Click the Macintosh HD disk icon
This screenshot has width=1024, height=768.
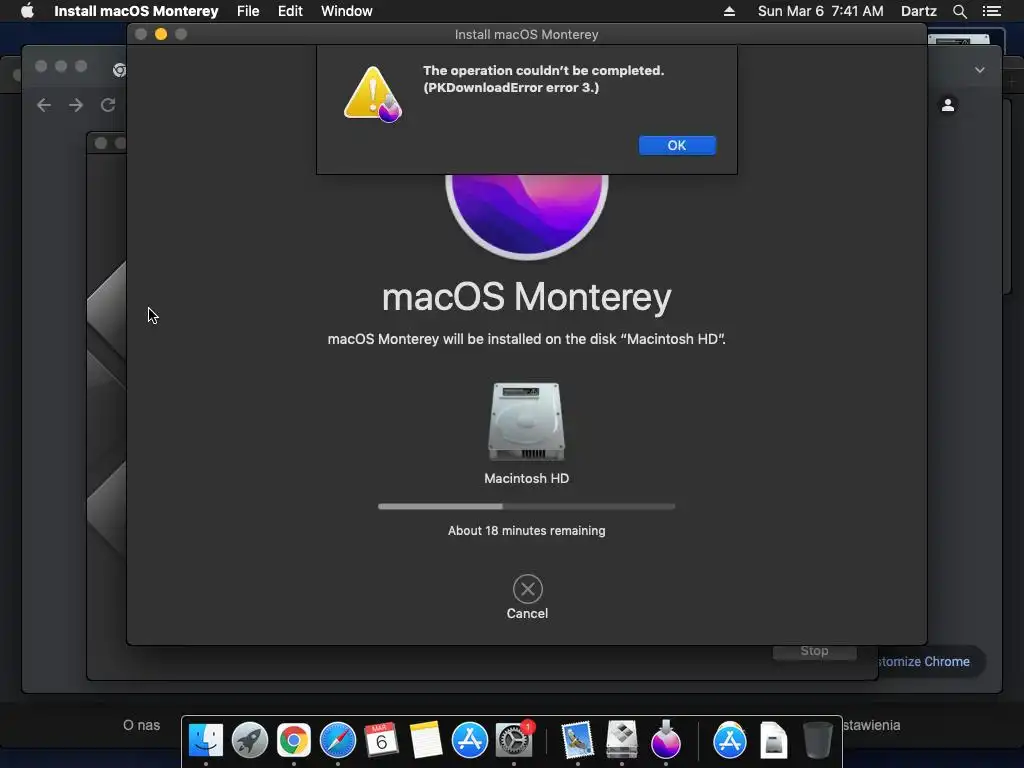526,422
